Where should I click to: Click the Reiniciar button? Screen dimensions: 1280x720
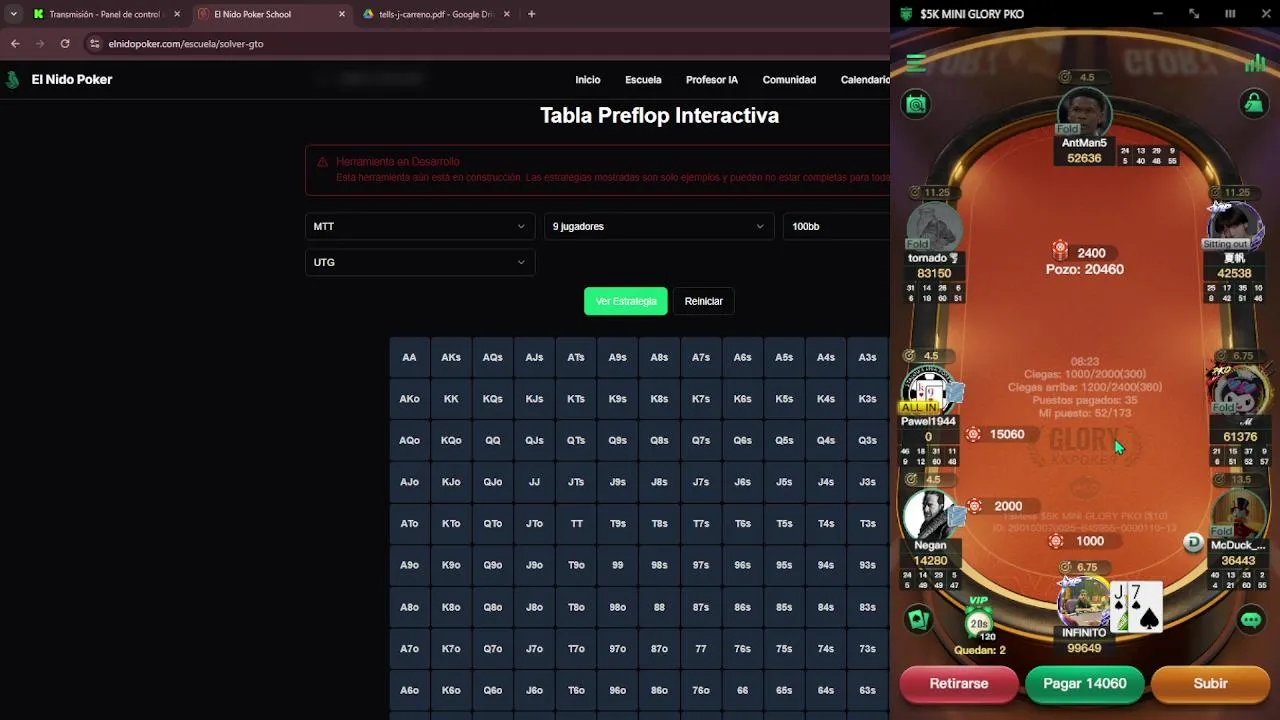[704, 301]
